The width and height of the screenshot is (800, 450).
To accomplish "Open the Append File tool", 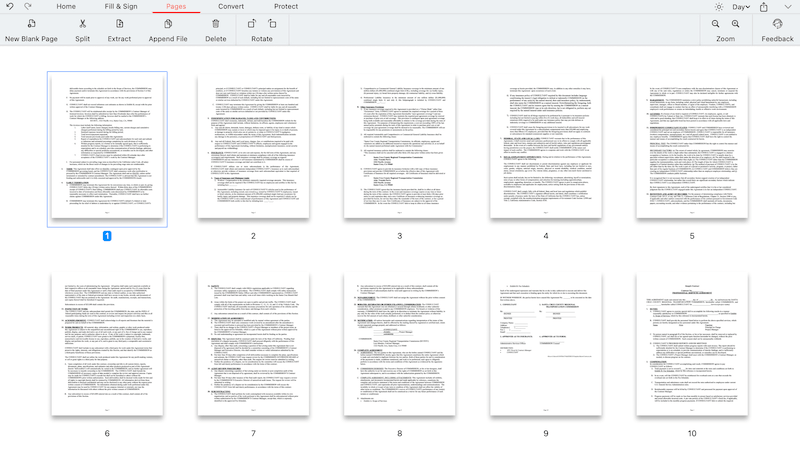I will click(x=168, y=23).
